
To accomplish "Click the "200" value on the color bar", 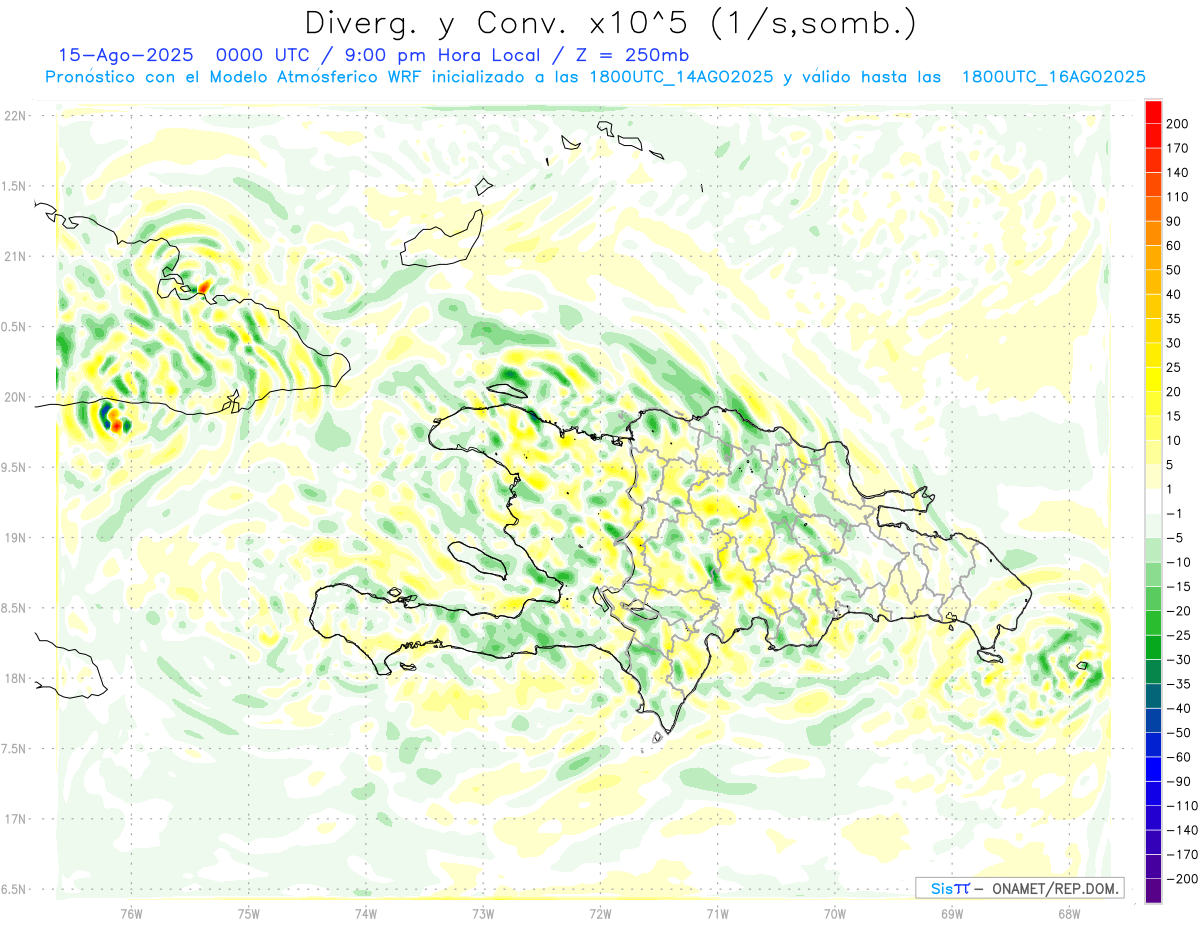I will (1177, 123).
